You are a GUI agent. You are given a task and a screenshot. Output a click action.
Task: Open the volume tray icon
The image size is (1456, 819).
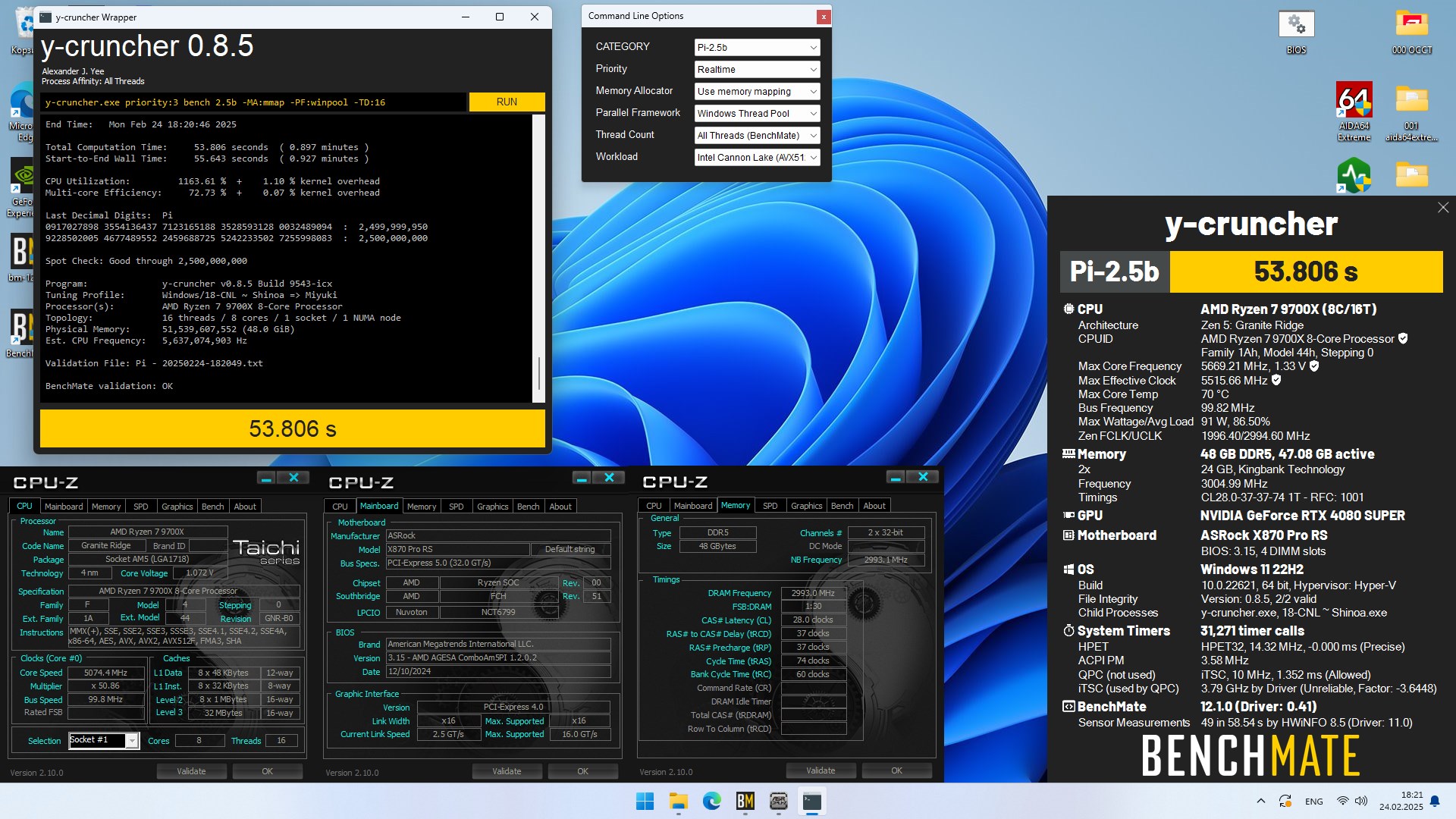pyautogui.click(x=1361, y=801)
